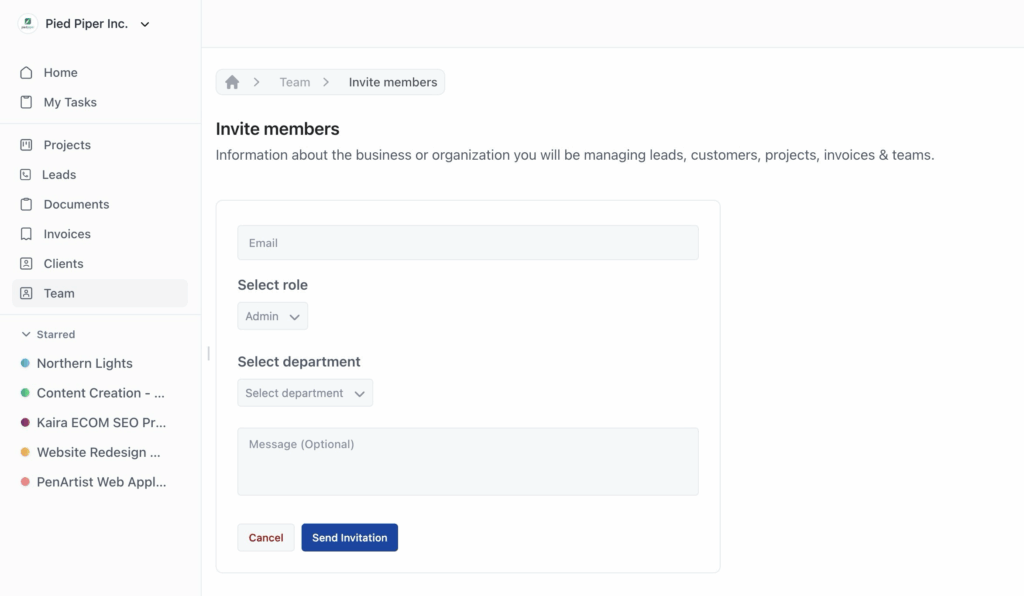Image resolution: width=1024 pixels, height=596 pixels.
Task: Open the Northern Lights starred project
Action: tap(85, 364)
